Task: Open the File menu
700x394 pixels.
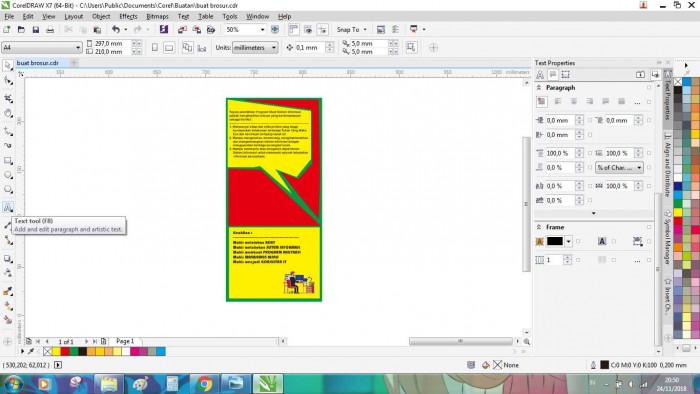Action: [9, 17]
